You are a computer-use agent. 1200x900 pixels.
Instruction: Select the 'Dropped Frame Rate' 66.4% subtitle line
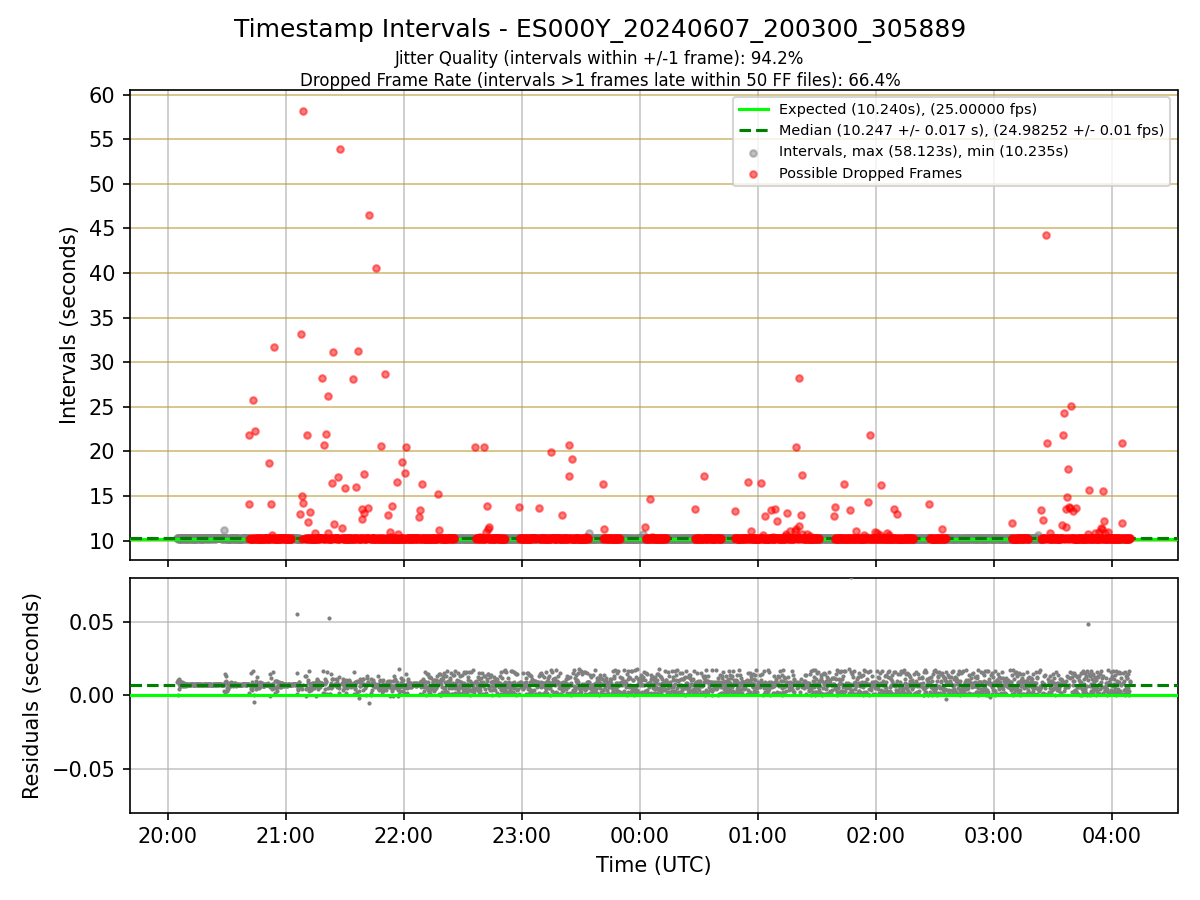600,79
